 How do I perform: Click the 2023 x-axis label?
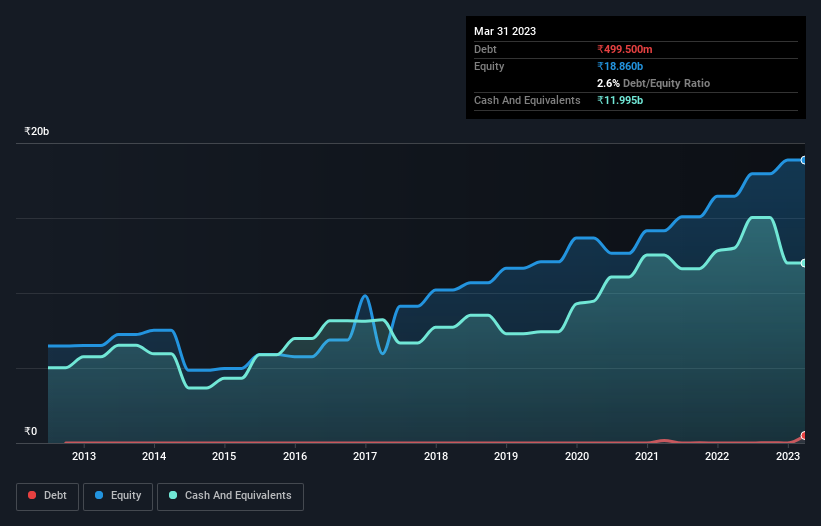[x=787, y=456]
